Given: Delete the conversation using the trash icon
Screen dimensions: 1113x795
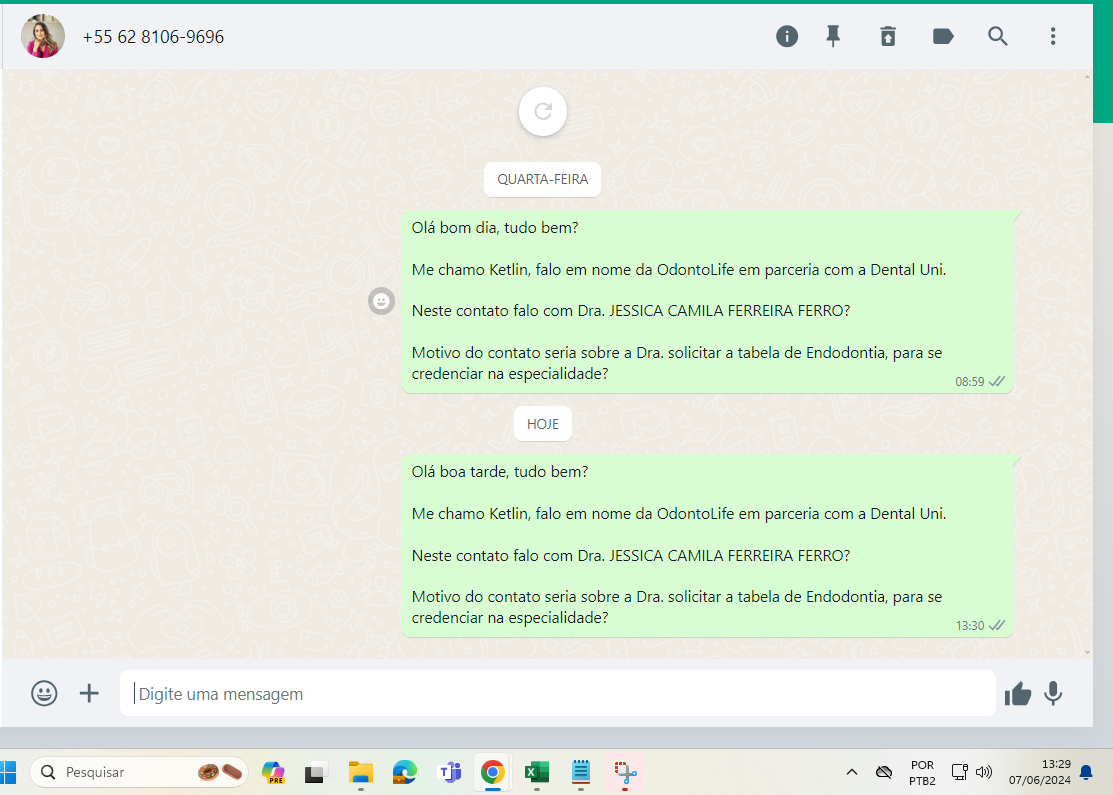Looking at the screenshot, I should coord(888,36).
